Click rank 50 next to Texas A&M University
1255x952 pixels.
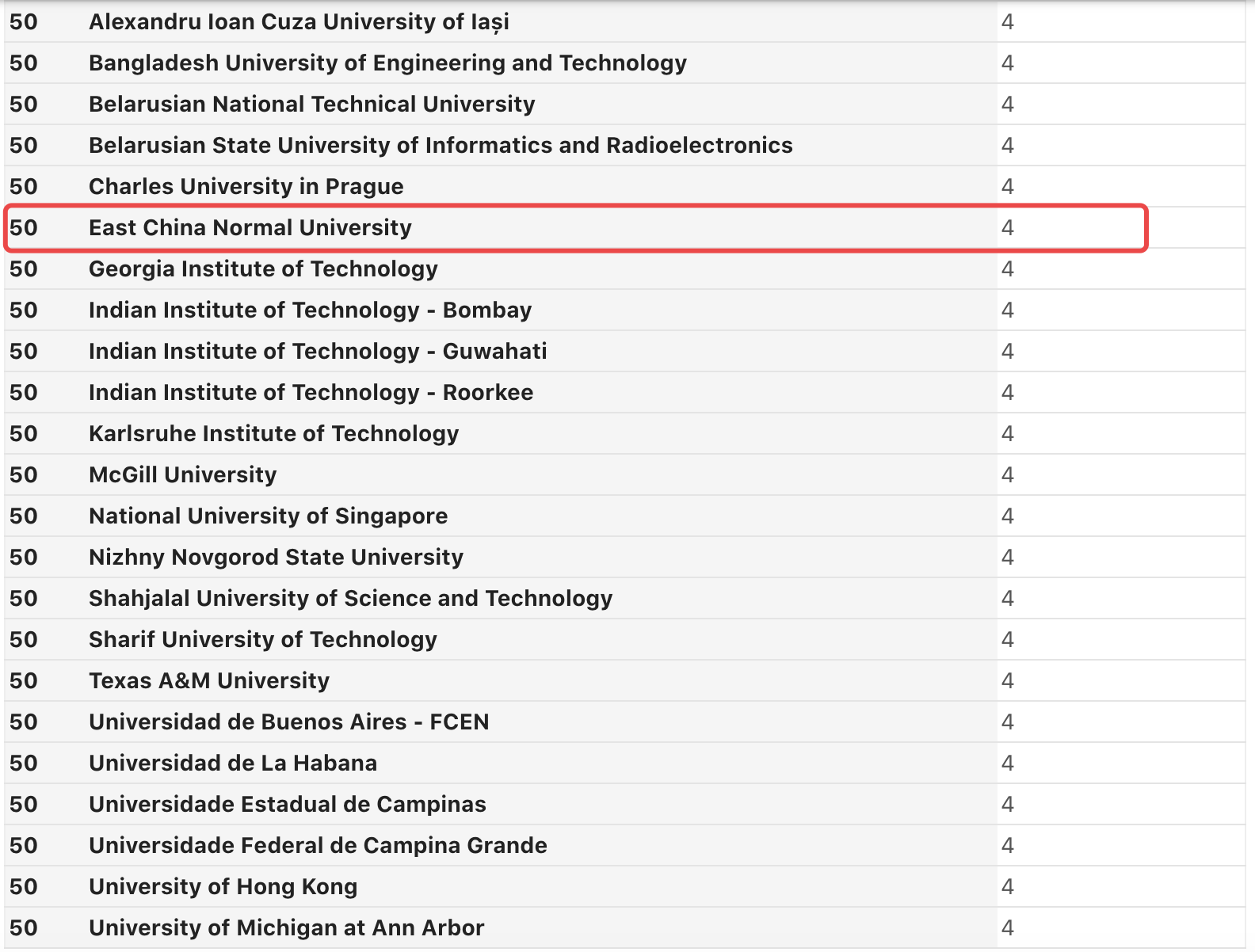coord(24,681)
